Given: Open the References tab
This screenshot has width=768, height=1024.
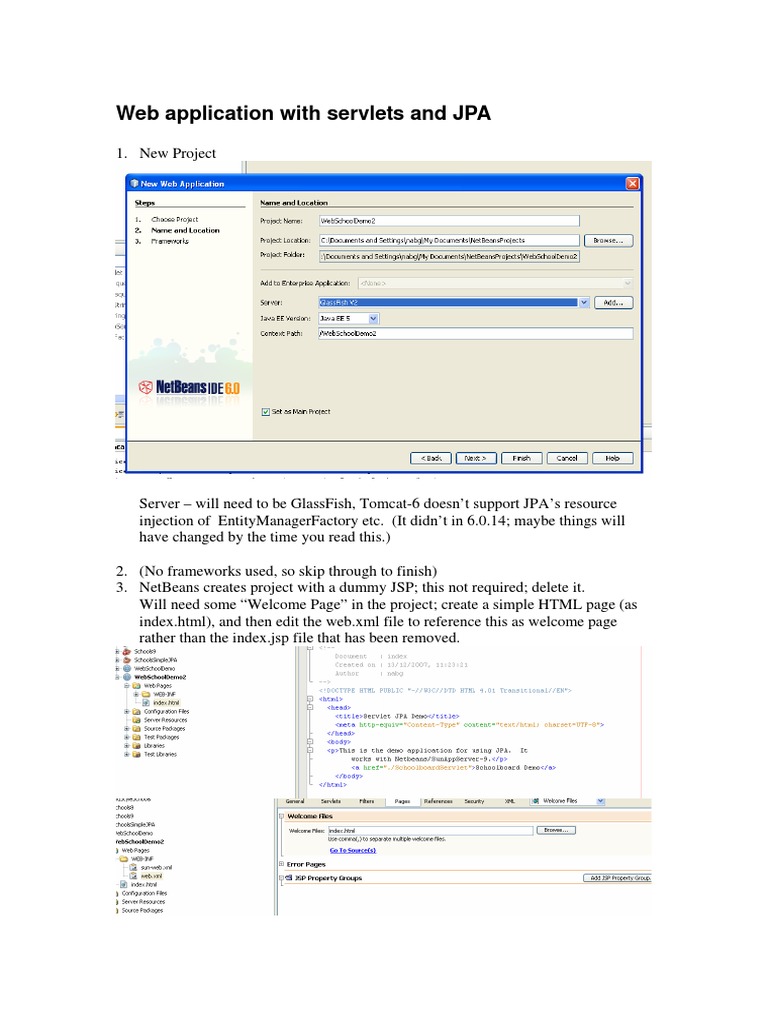Looking at the screenshot, I should [438, 801].
